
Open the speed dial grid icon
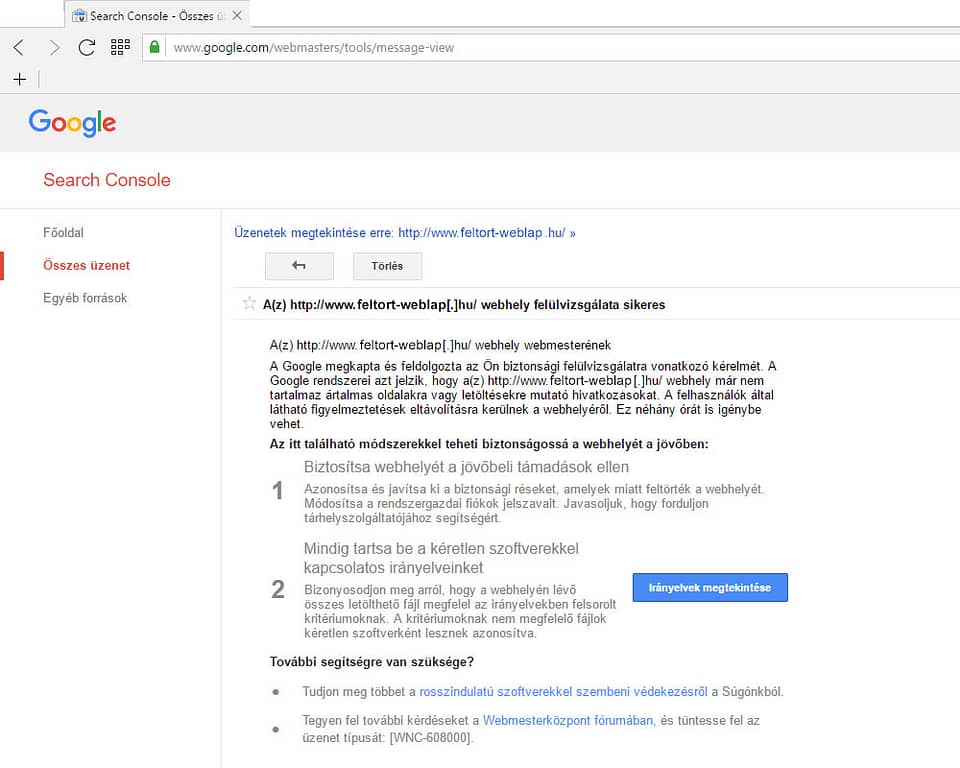[120, 47]
